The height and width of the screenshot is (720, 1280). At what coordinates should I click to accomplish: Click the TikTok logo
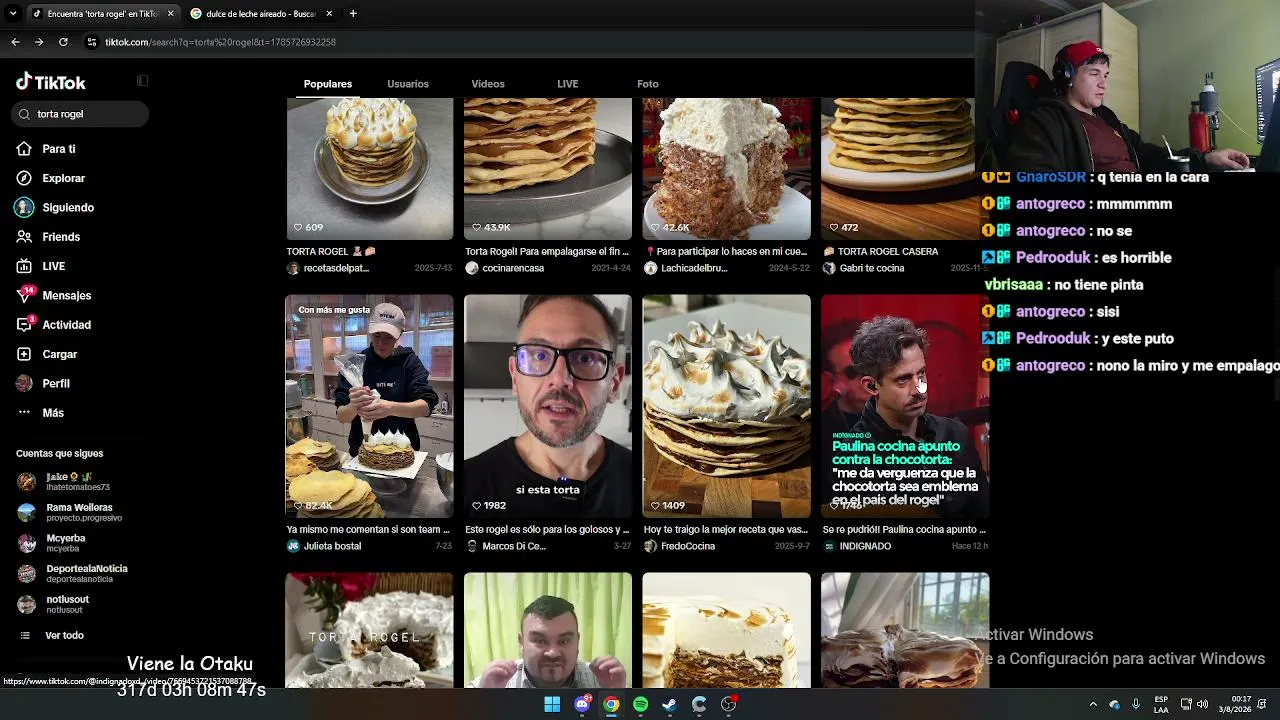click(x=51, y=82)
